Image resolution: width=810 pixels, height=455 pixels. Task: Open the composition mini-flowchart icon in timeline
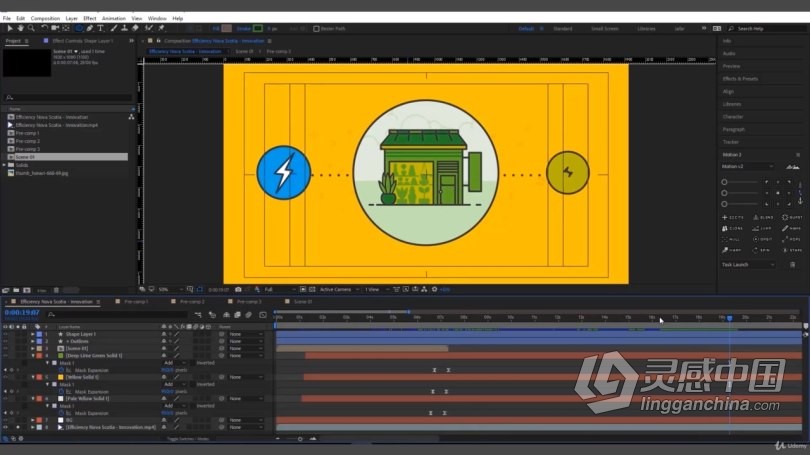[x=198, y=315]
